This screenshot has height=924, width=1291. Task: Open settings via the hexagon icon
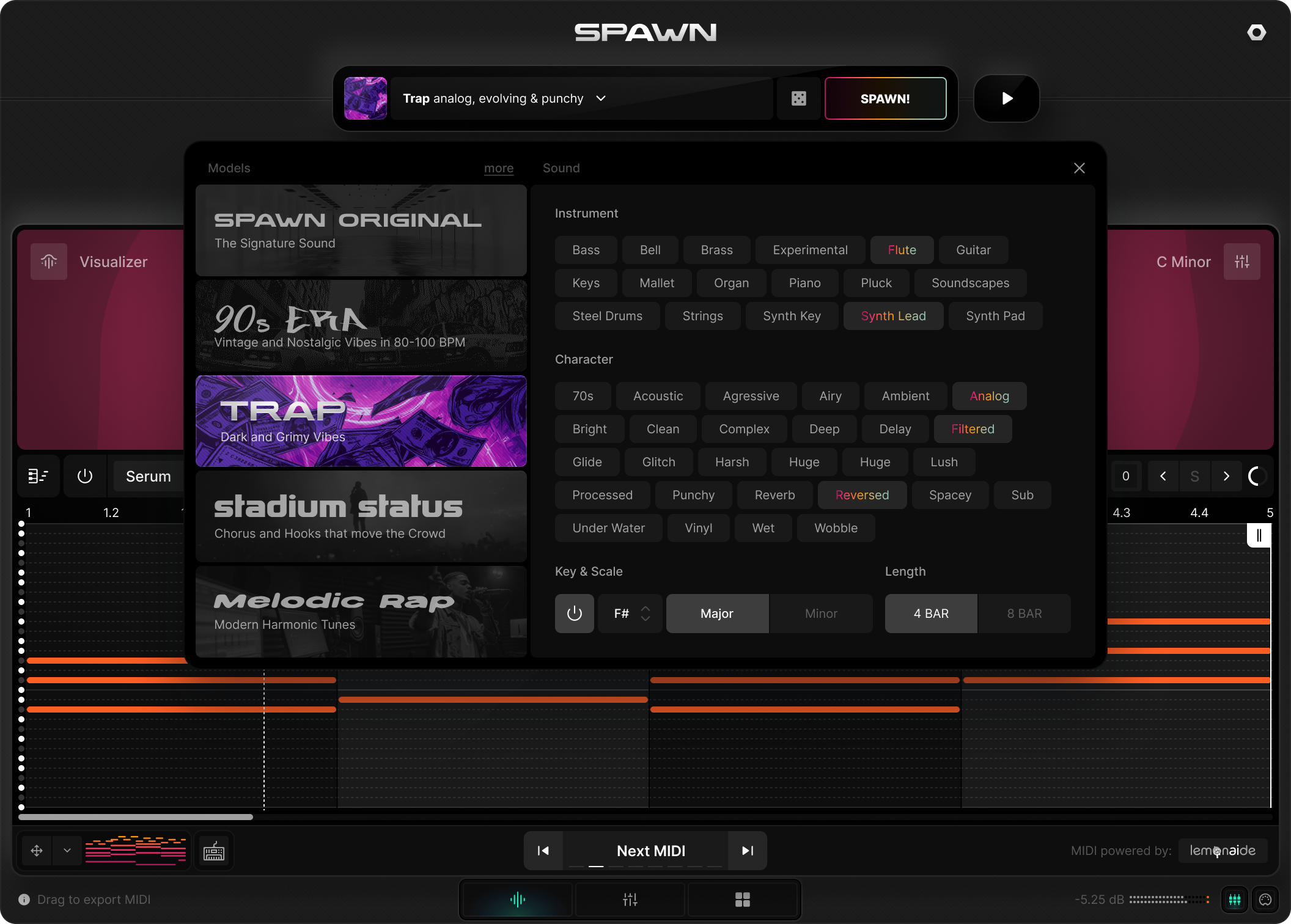(x=1256, y=32)
